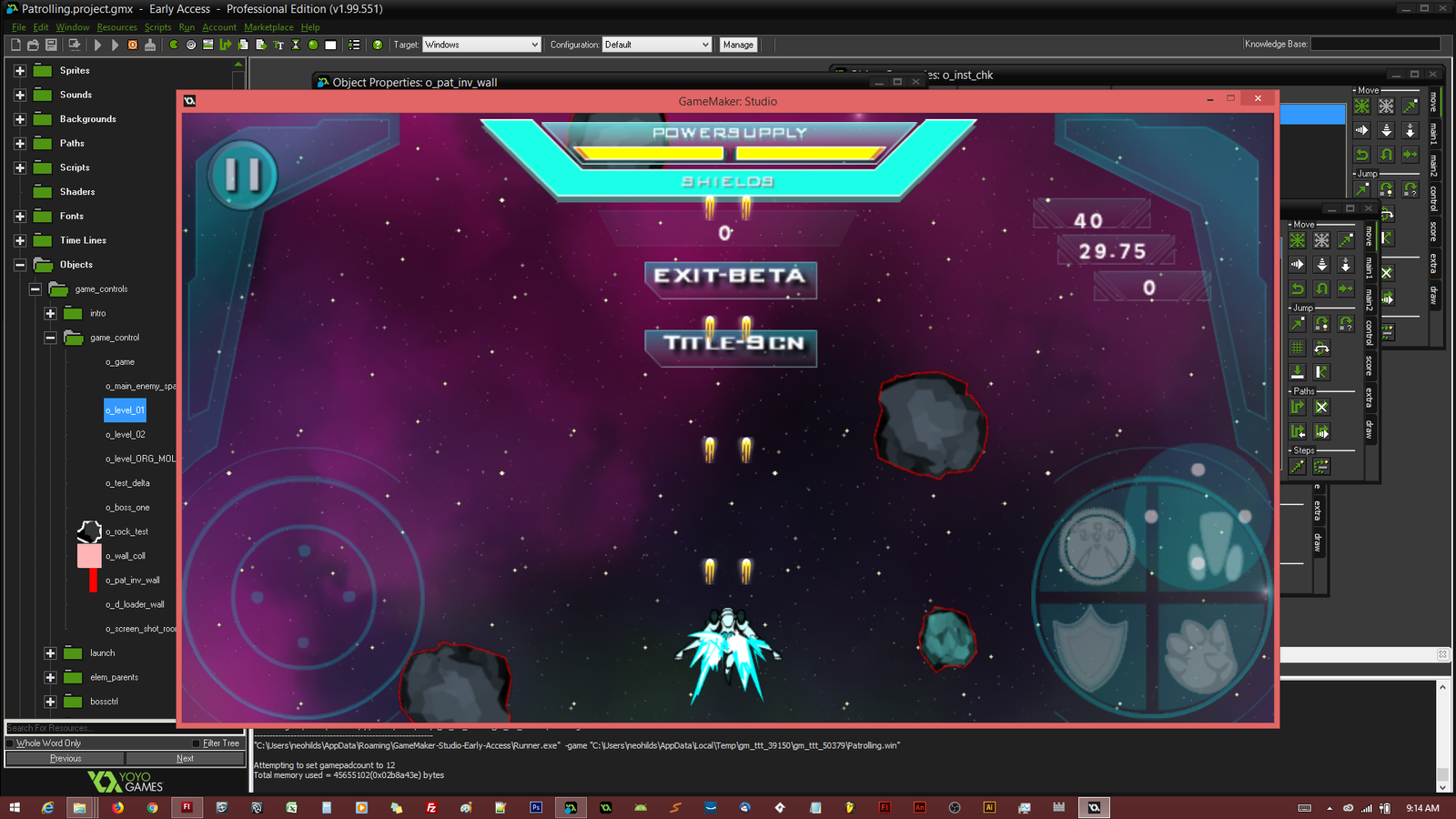Open the Configuration dropdown

click(x=656, y=45)
